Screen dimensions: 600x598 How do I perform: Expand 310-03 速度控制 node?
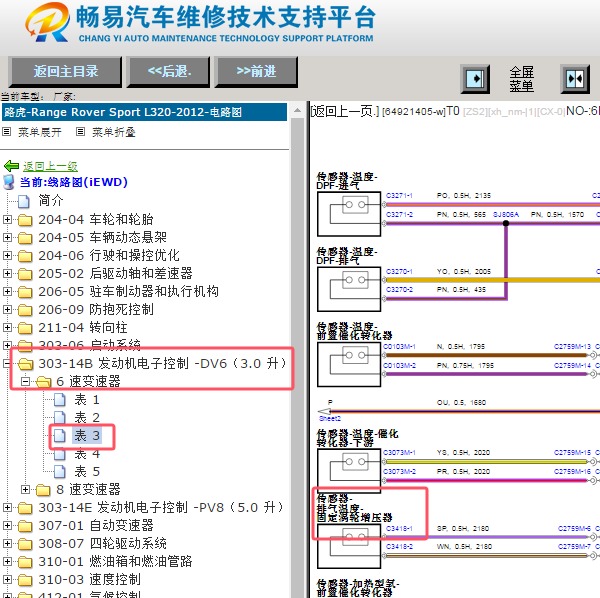coord(7,579)
